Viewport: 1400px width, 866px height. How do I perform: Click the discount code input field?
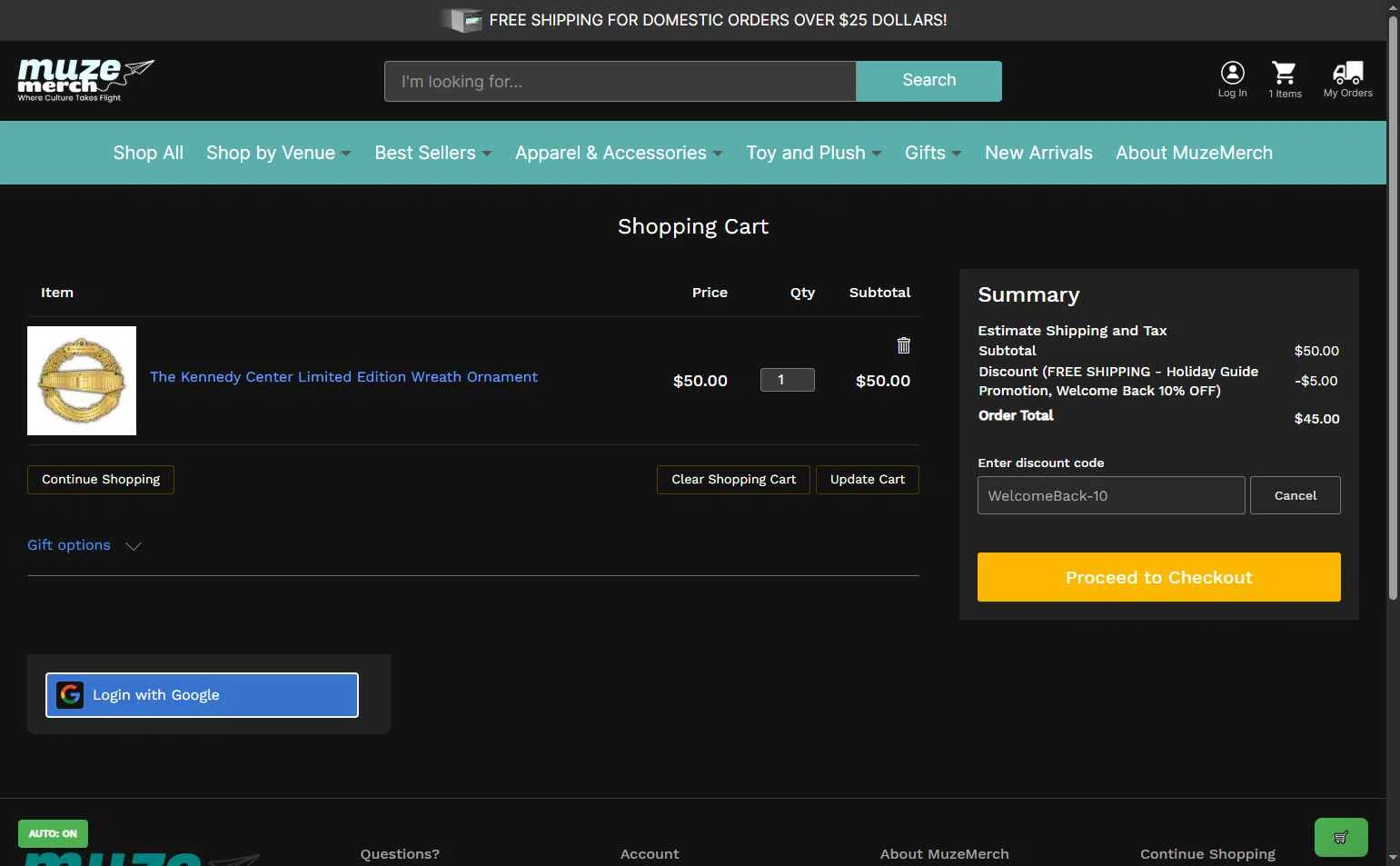coord(1111,495)
